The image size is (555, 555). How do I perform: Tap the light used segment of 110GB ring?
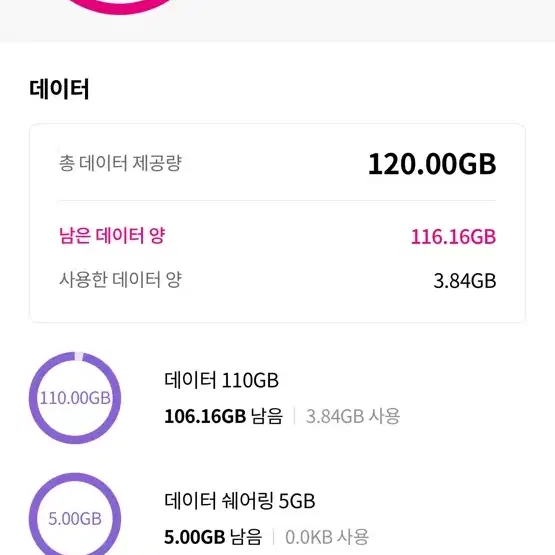point(79,356)
